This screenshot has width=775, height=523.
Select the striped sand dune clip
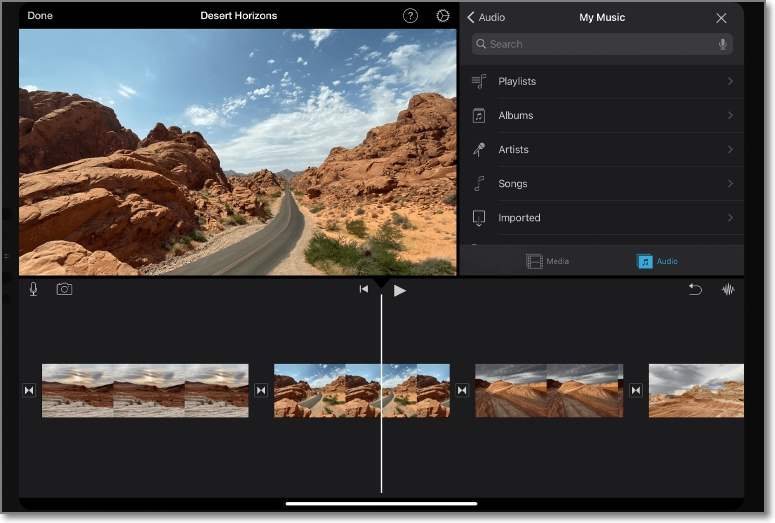549,391
